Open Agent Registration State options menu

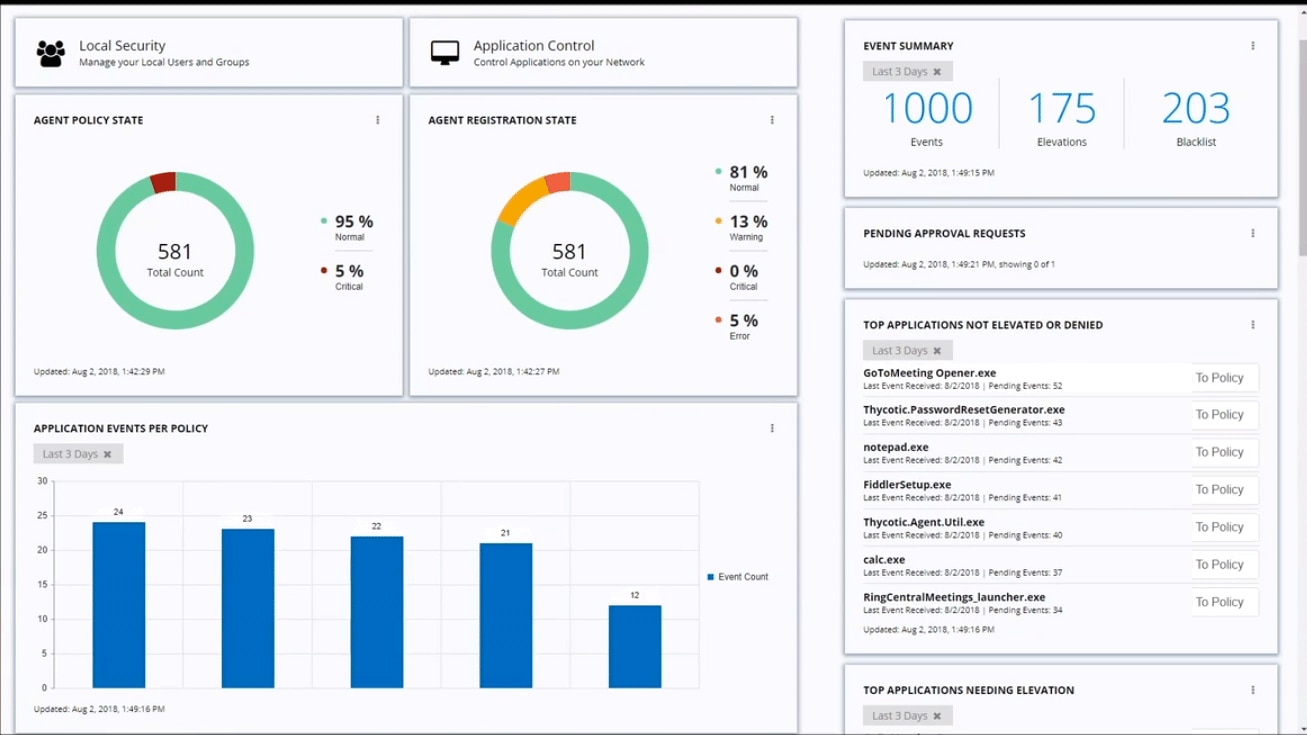click(x=772, y=119)
